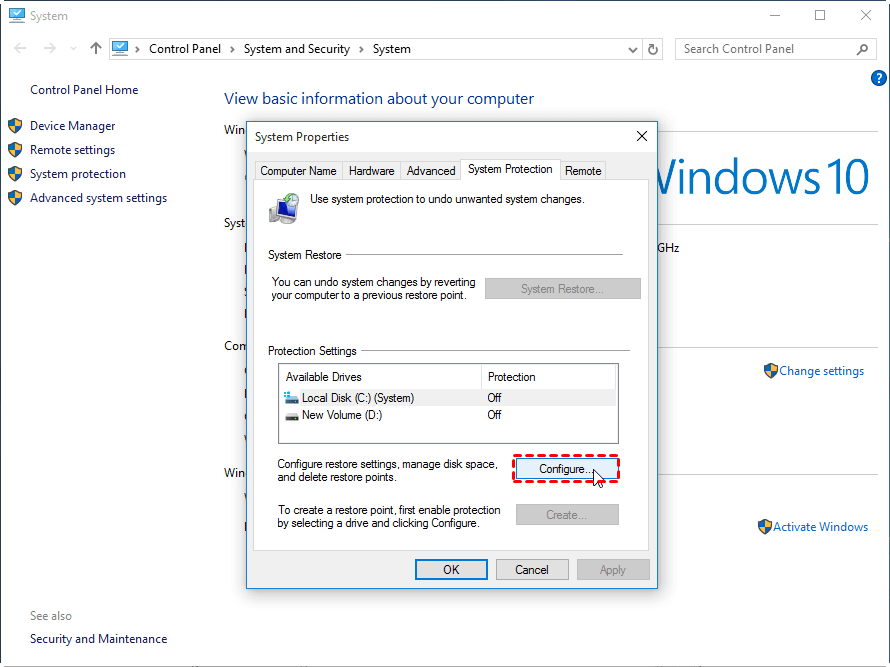Expand chevron before Control Panel breadcrumb
890x667 pixels.
click(x=137, y=49)
